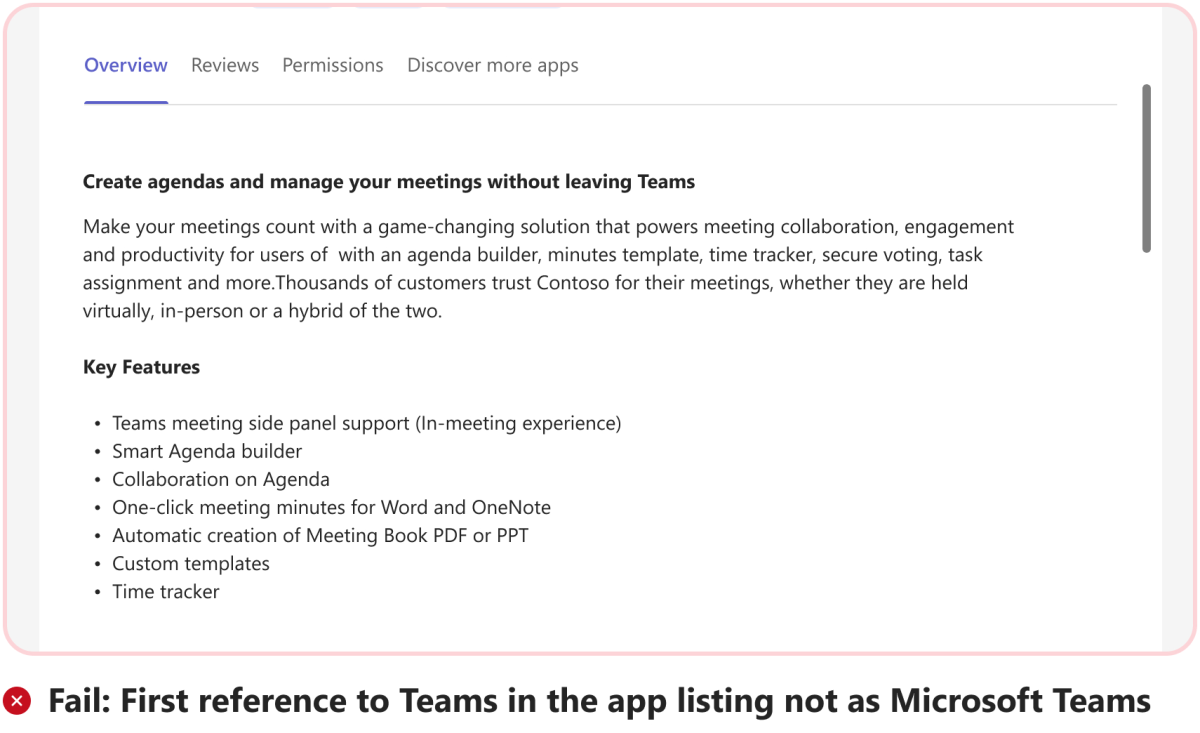Click the word Contoso in the description
1200x733 pixels.
click(572, 283)
